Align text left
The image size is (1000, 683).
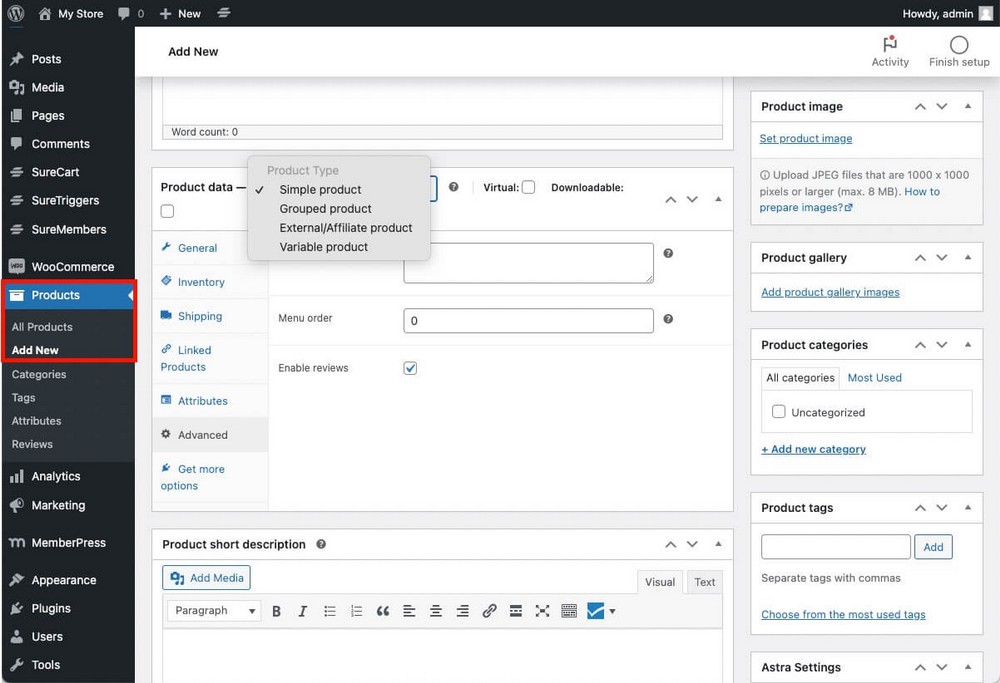(409, 611)
